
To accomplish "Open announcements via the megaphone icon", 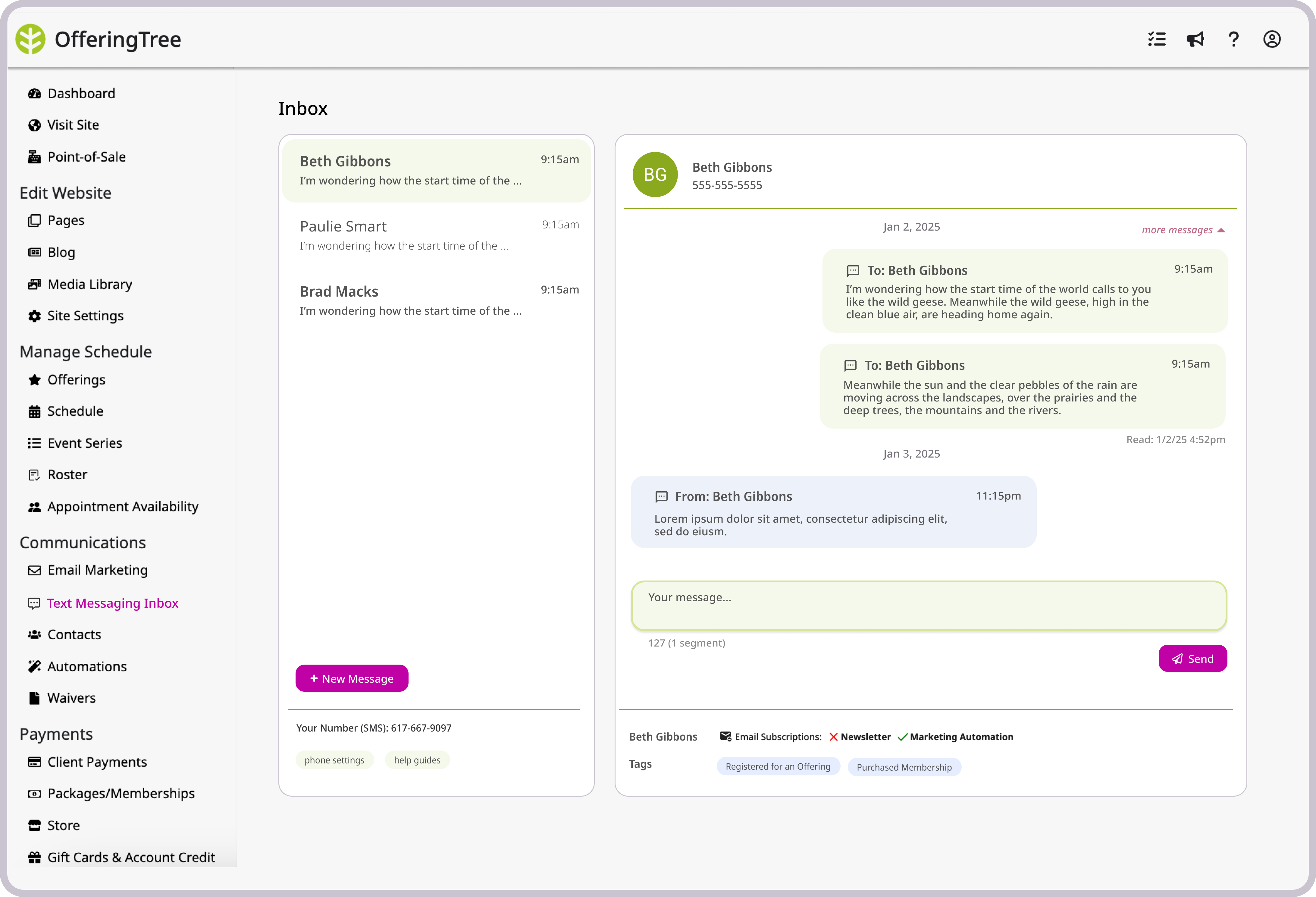I will click(x=1195, y=39).
